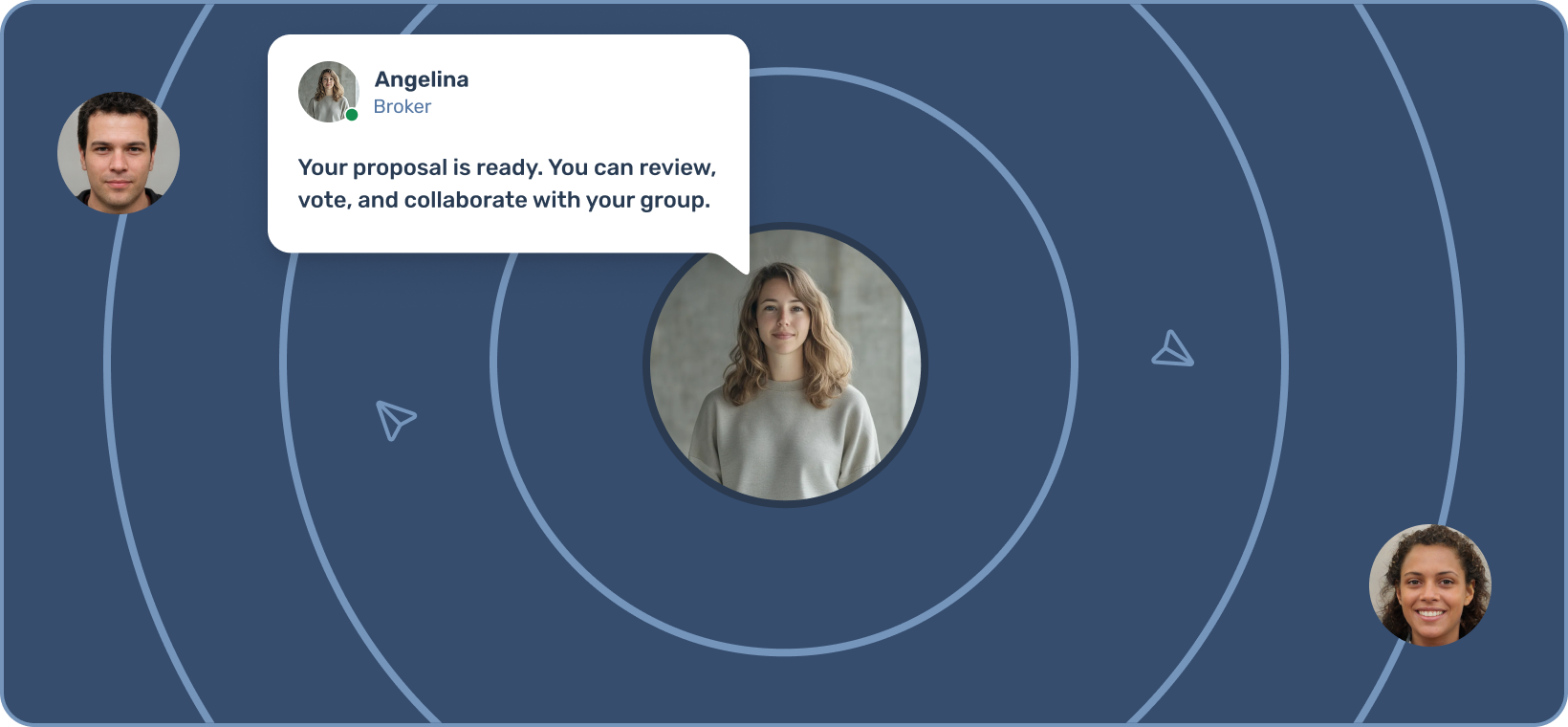Click Angelina's small avatar in the message card

(x=328, y=92)
